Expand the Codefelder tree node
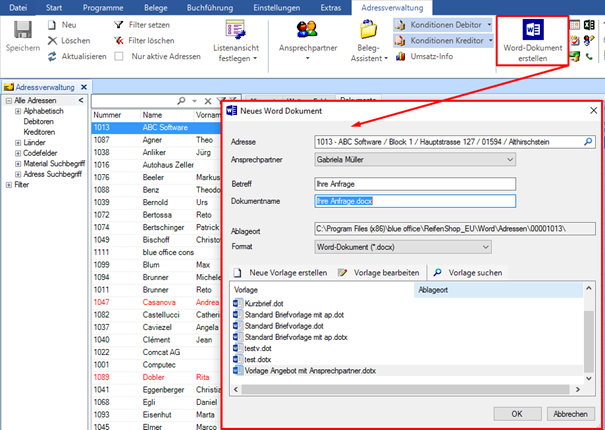605x430 pixels. tap(18, 153)
